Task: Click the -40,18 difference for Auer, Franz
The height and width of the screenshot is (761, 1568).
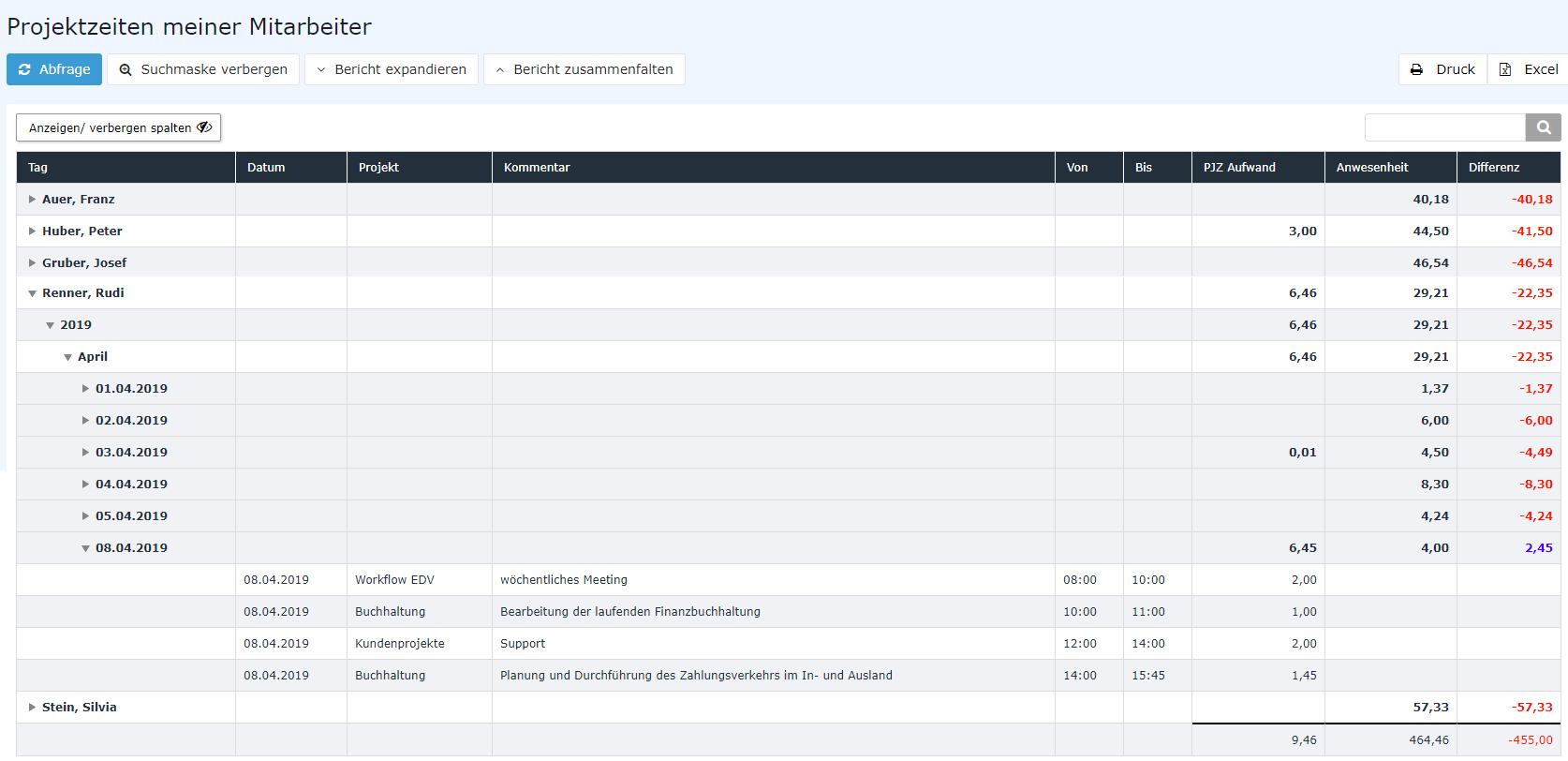Action: [x=1532, y=200]
